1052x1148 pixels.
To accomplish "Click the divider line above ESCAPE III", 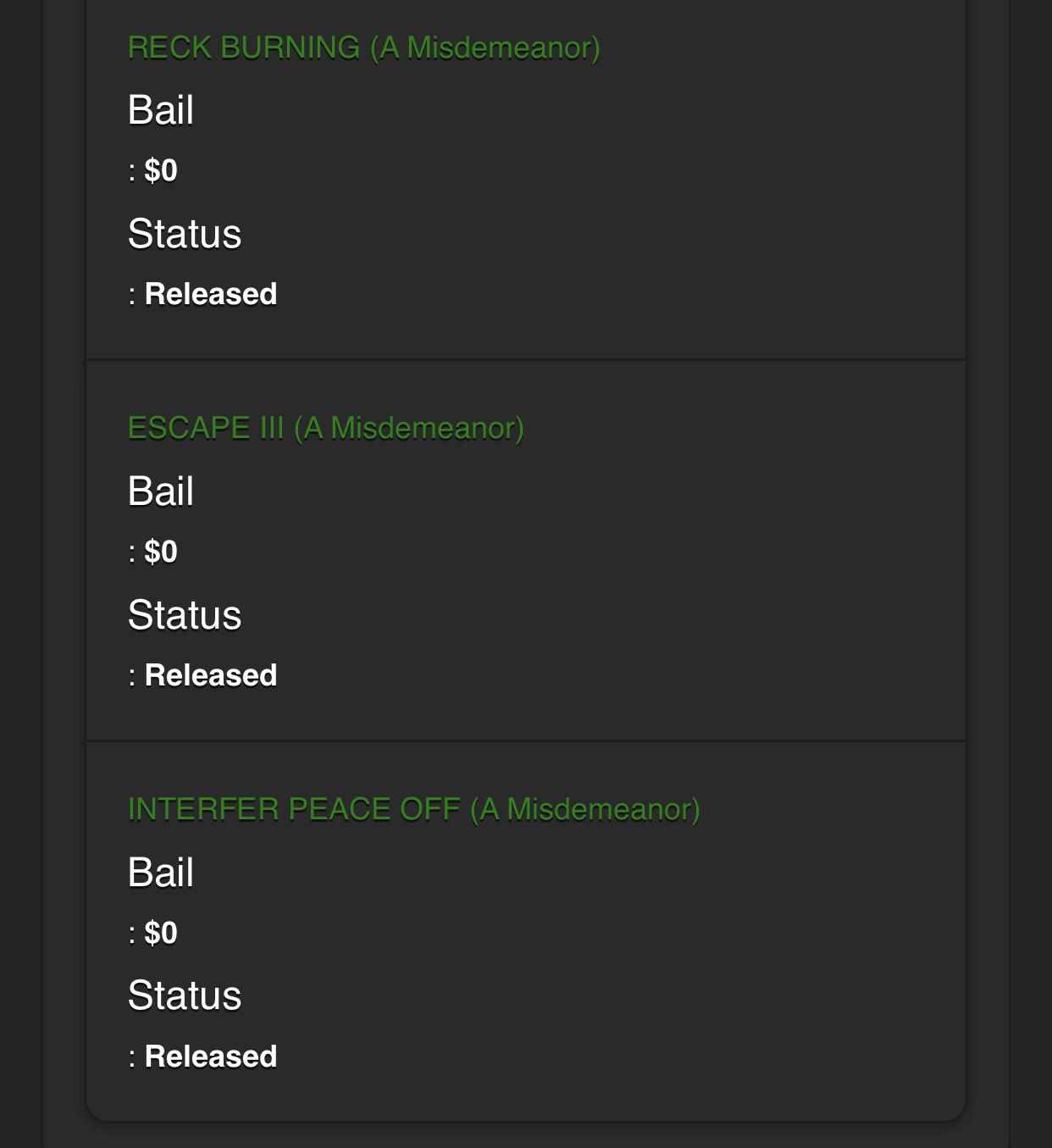I will 525,360.
